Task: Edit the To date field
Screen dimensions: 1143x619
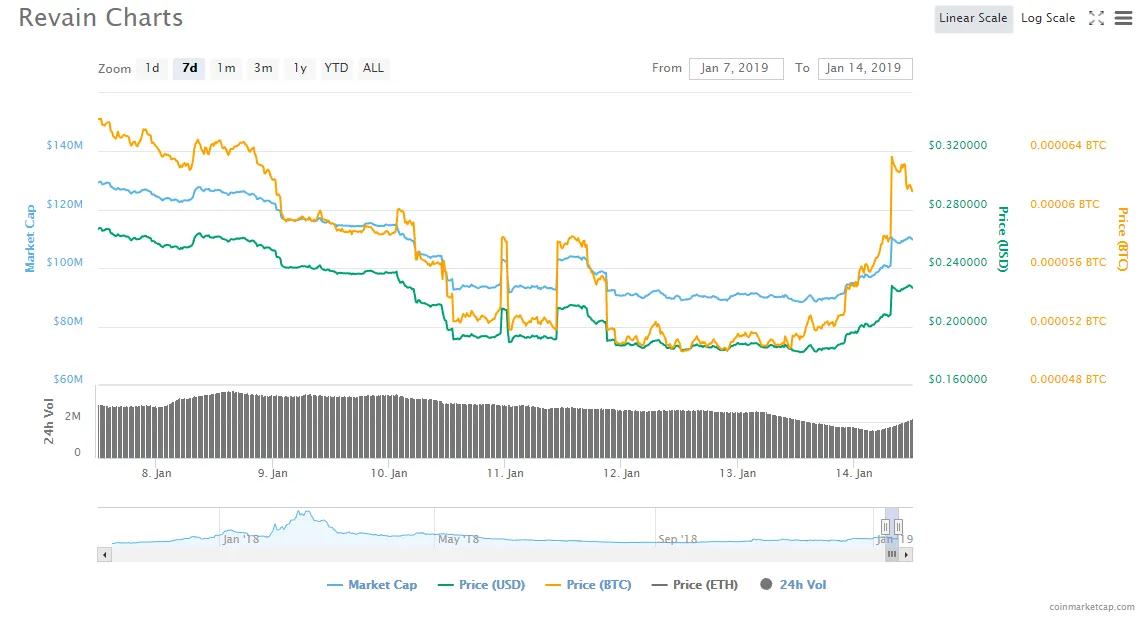Action: 865,69
